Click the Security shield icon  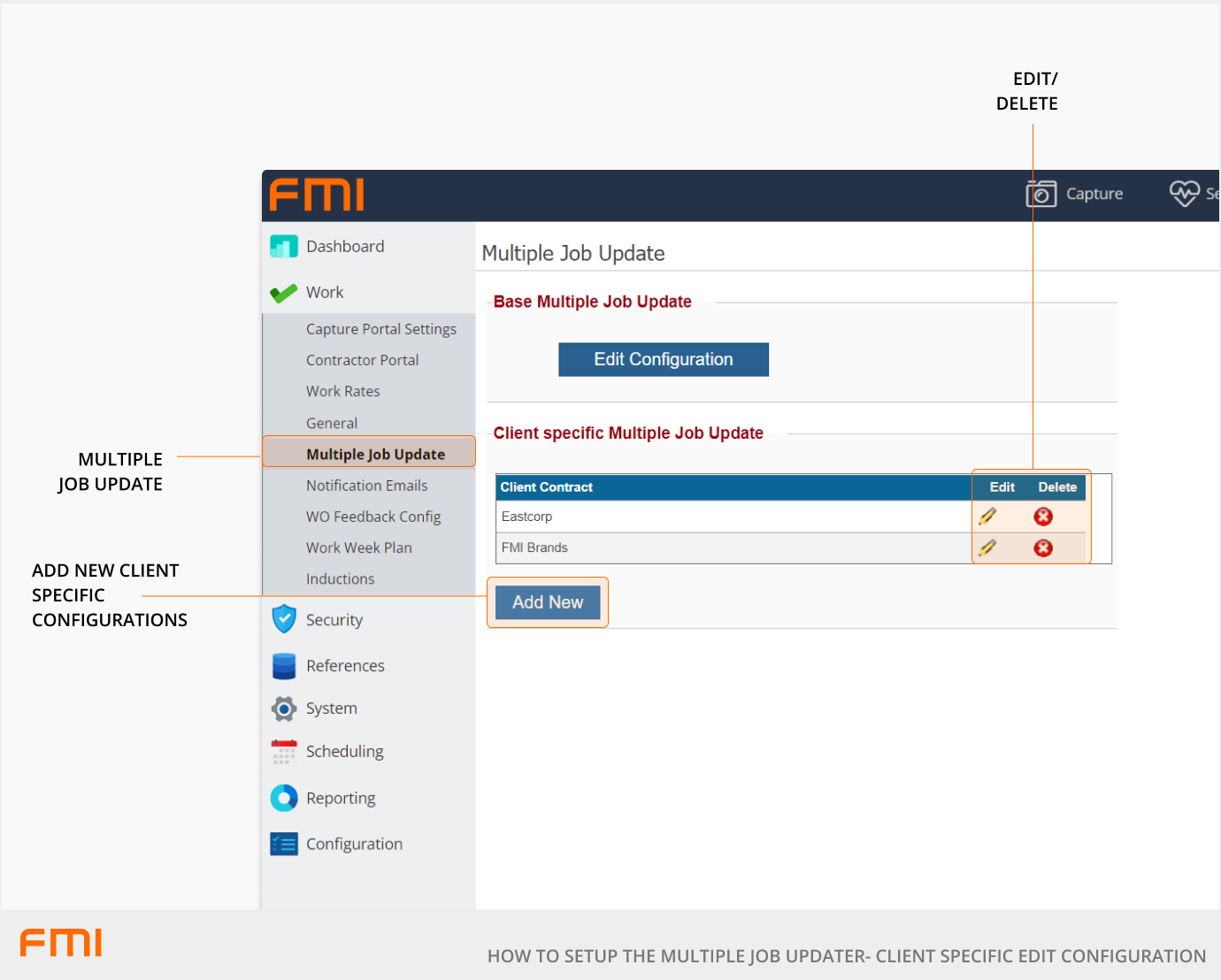[284, 619]
